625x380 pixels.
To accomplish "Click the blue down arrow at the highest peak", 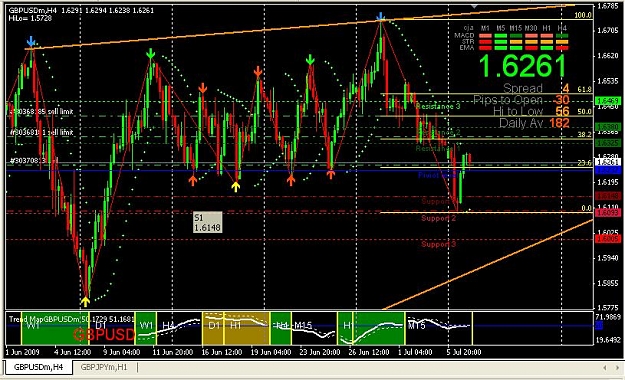I will click(381, 16).
